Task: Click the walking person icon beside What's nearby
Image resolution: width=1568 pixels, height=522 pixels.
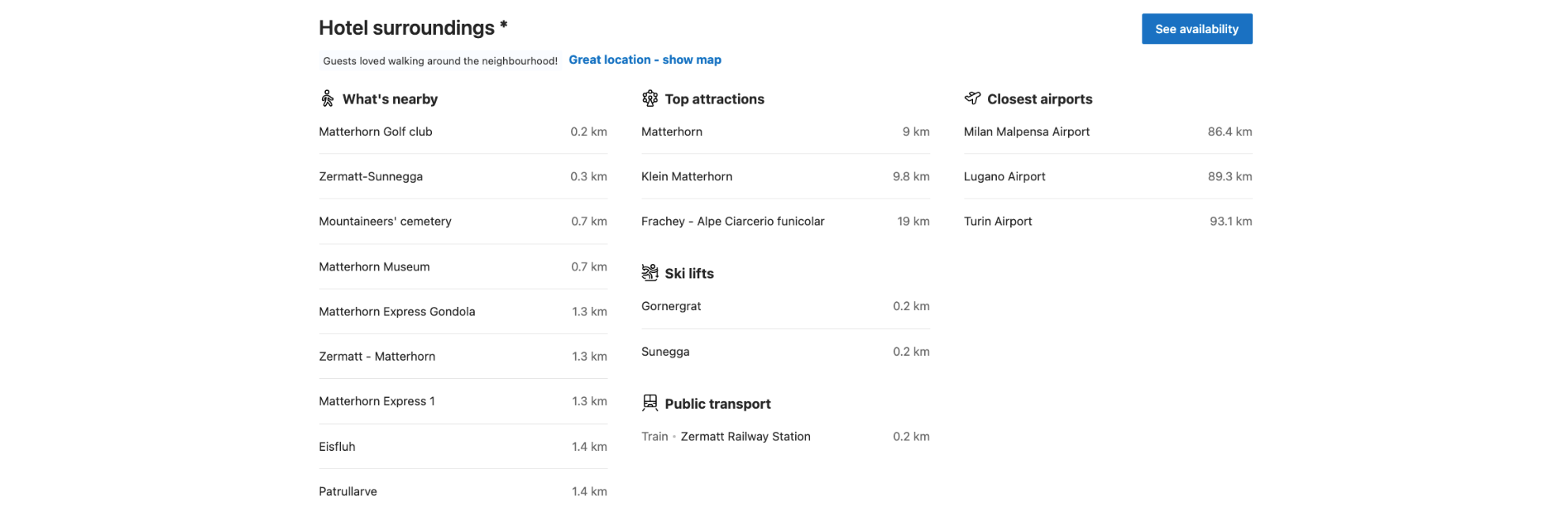Action: click(328, 99)
